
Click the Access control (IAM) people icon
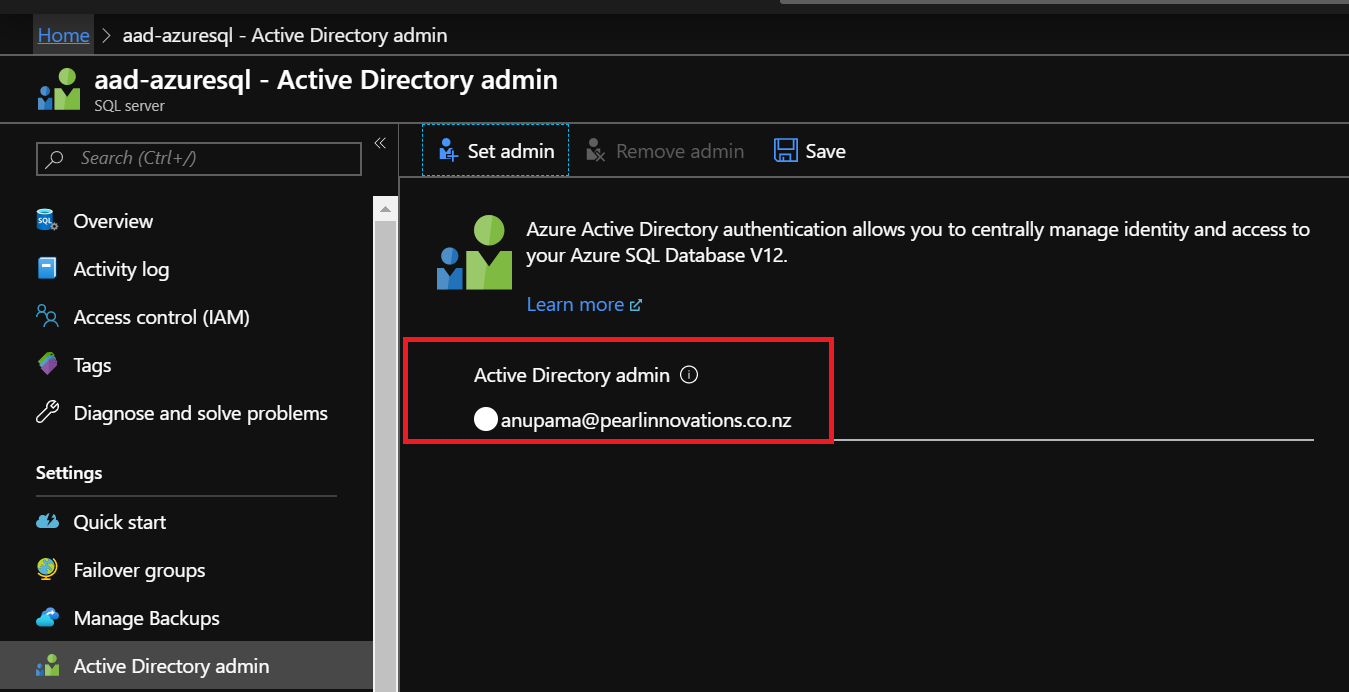pos(47,316)
